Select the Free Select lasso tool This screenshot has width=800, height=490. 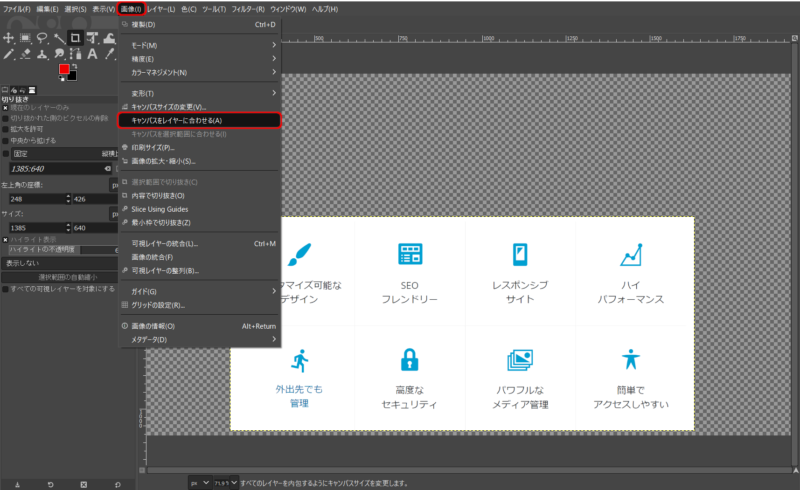click(42, 38)
